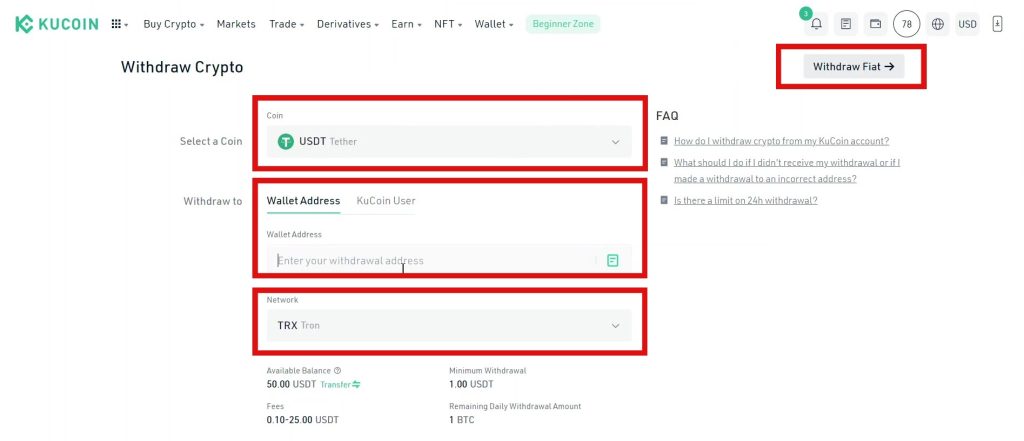Expand the Network selector showing TRX Tron
The height and width of the screenshot is (441, 1024).
tap(449, 325)
